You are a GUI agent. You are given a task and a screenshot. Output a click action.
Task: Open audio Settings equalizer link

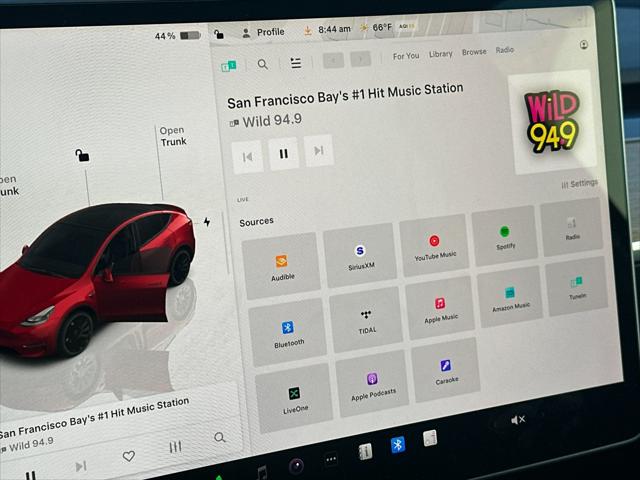point(580,184)
